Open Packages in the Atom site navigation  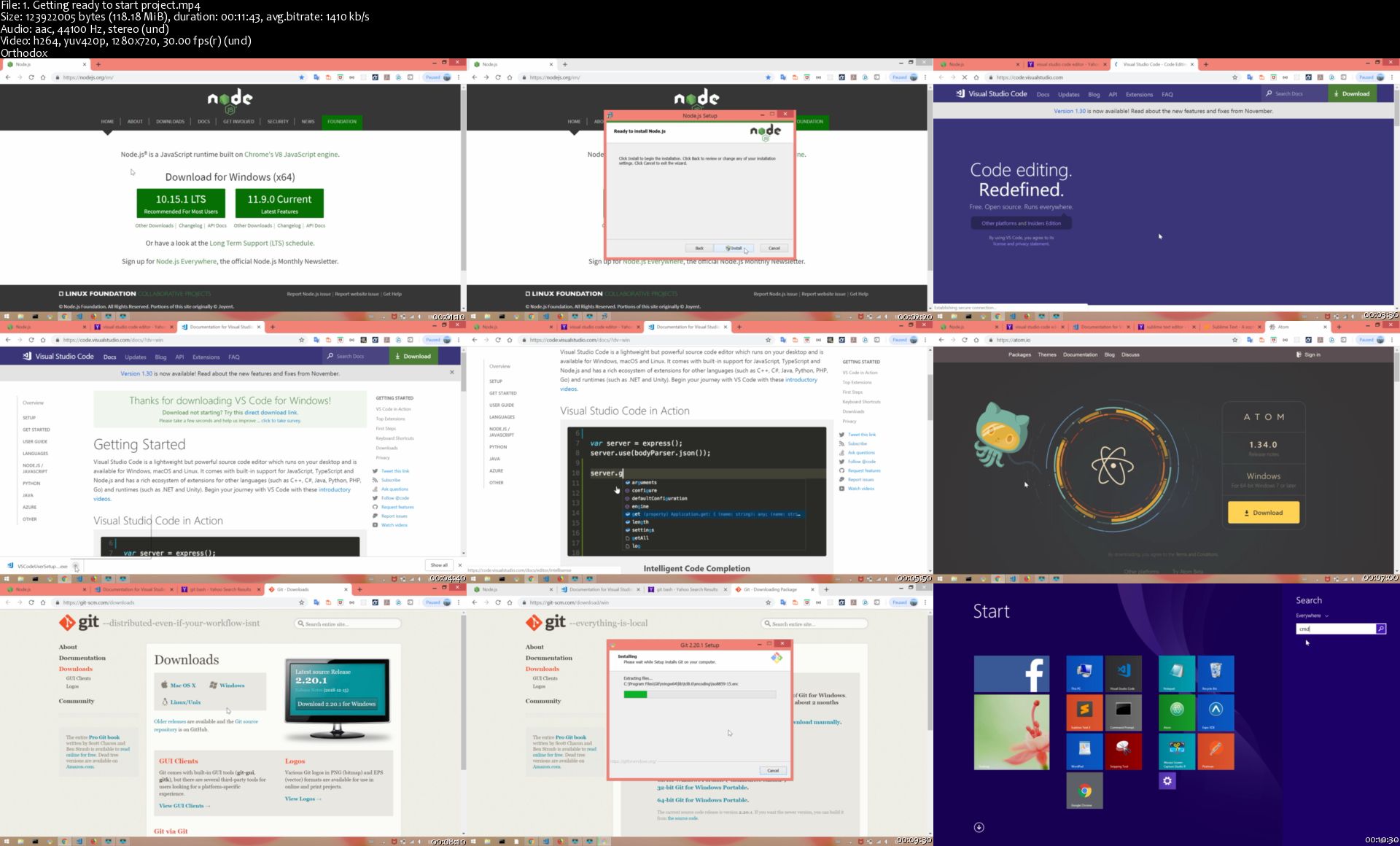1019,355
